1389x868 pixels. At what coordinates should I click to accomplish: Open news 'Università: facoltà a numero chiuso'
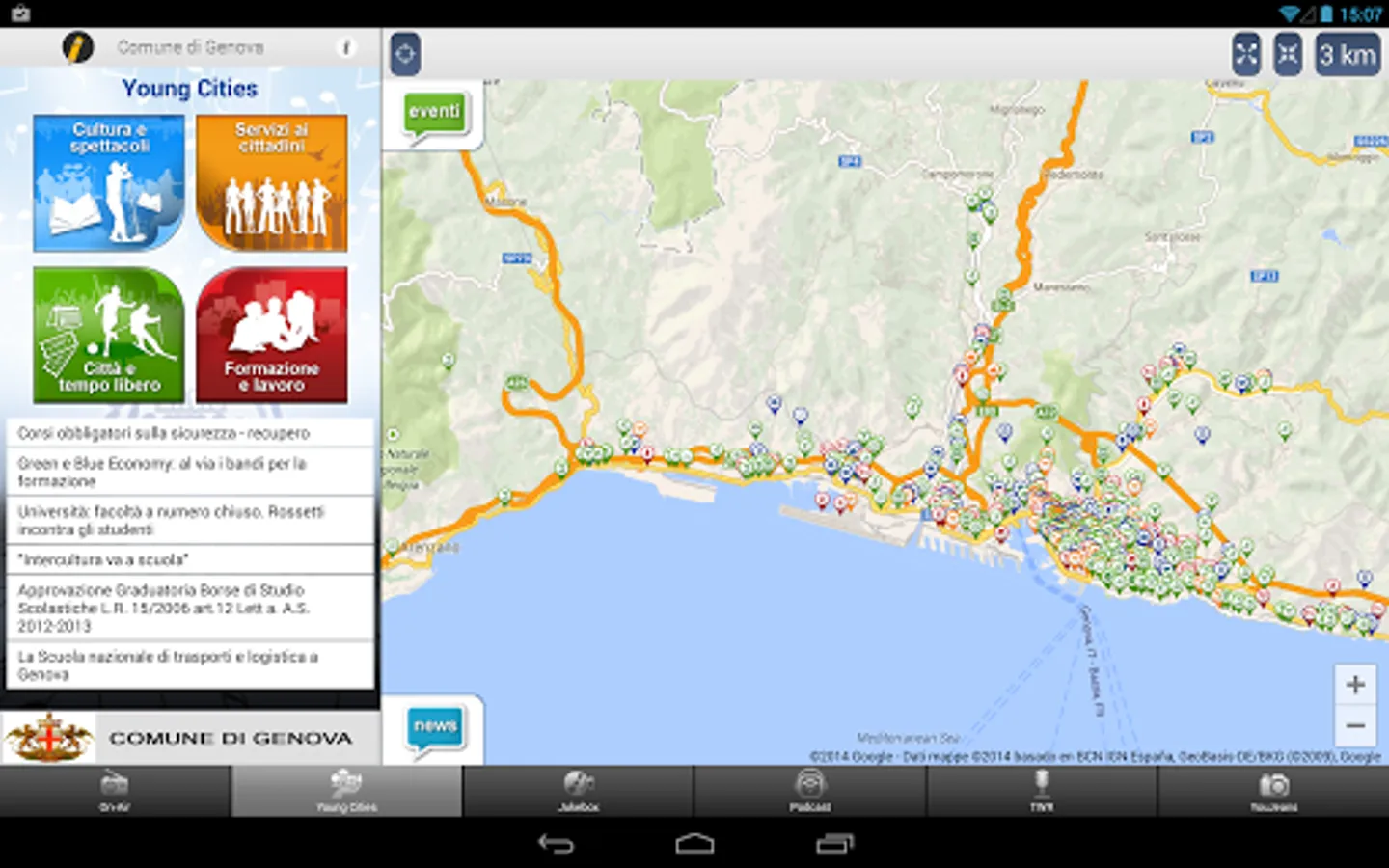[190, 520]
